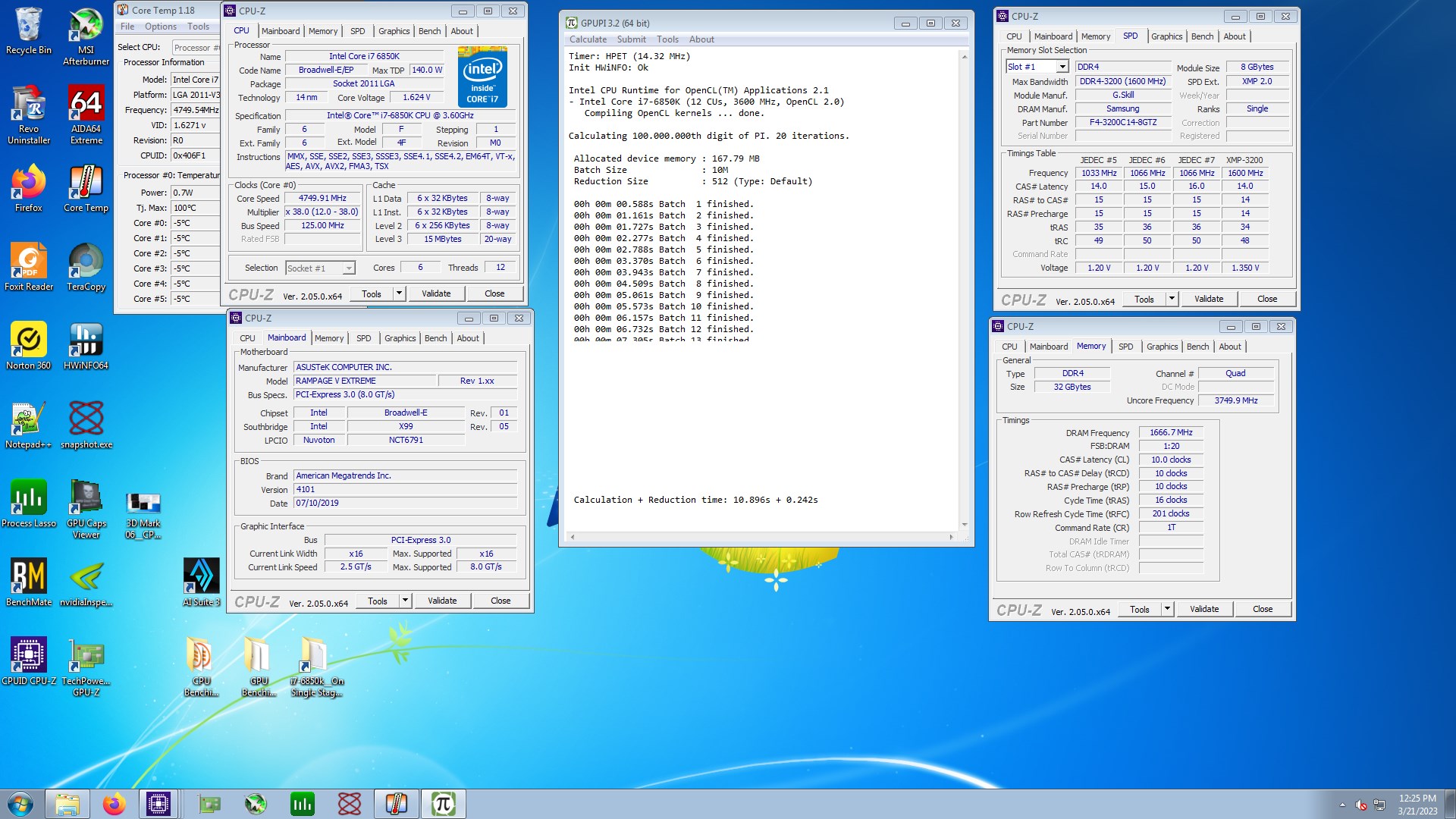Expand Tools dropdown arrow in CPU-Z Mainboard window

405,601
